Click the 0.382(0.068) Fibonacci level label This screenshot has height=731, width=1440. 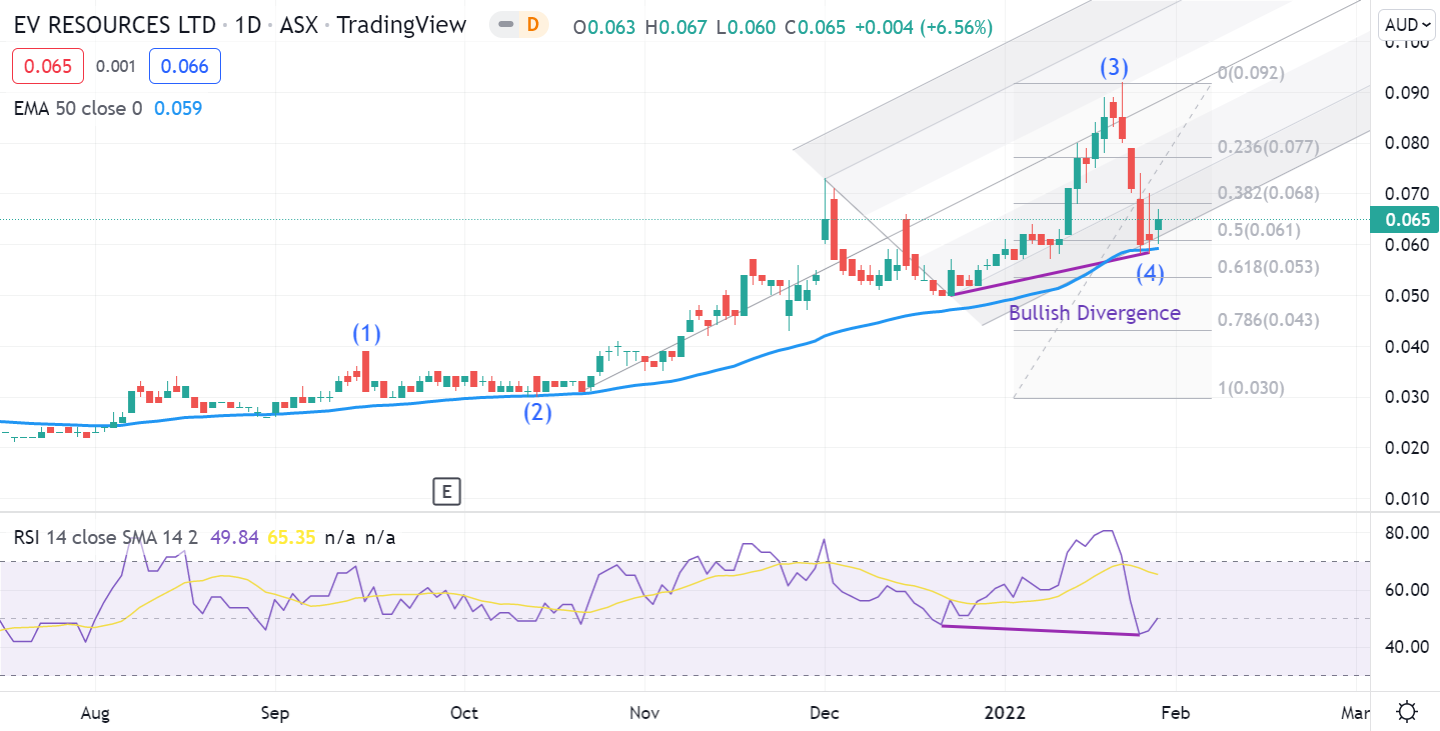click(x=1268, y=192)
